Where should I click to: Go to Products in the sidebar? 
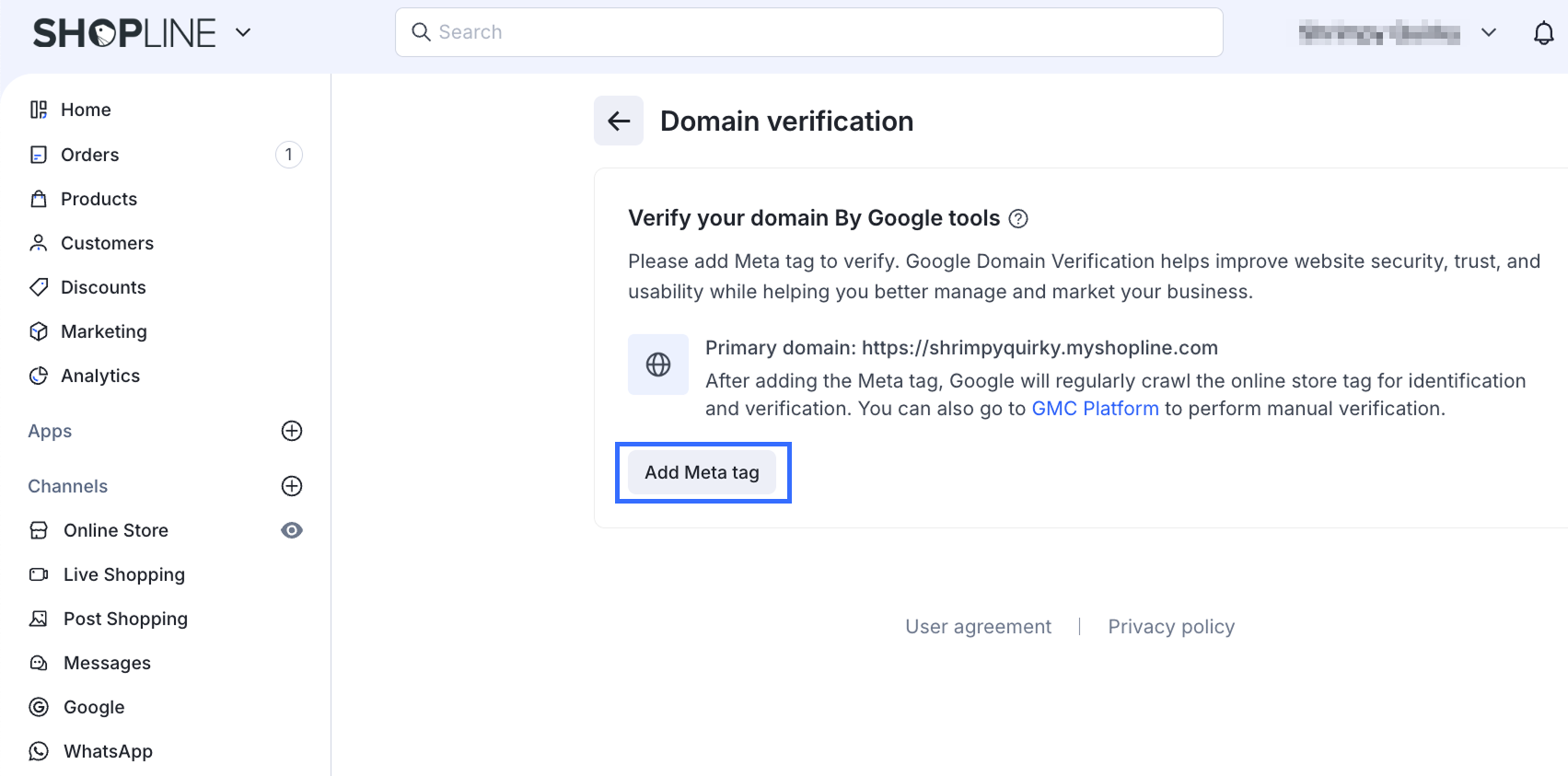pos(99,199)
